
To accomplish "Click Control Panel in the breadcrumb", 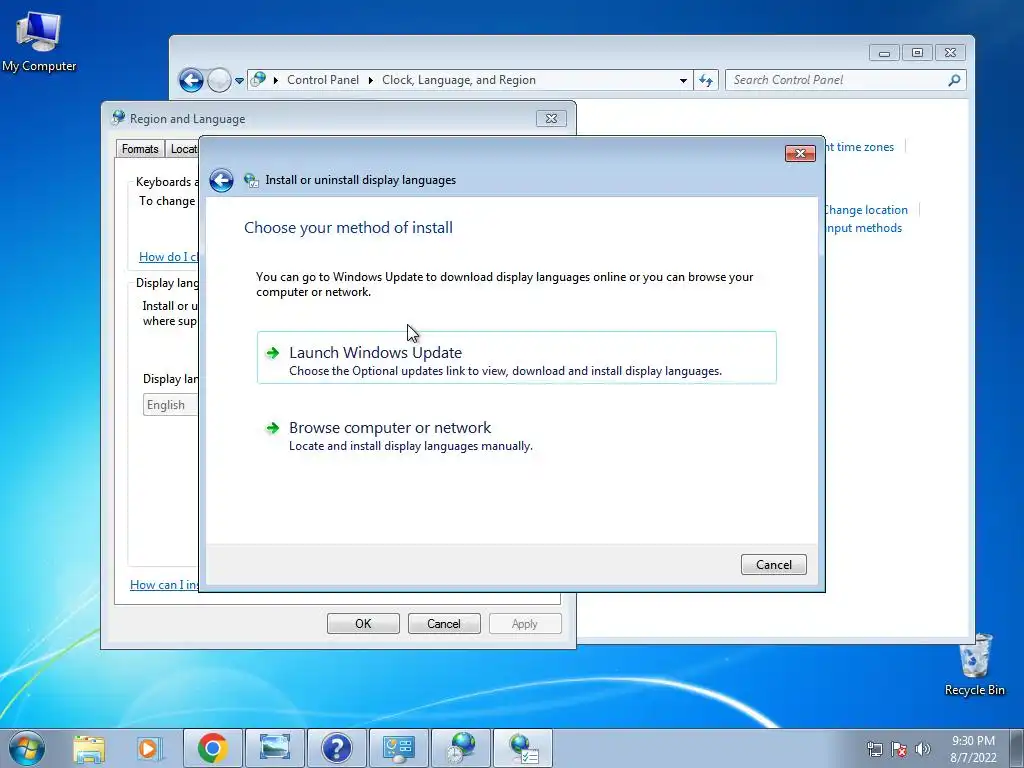I will pyautogui.click(x=323, y=80).
